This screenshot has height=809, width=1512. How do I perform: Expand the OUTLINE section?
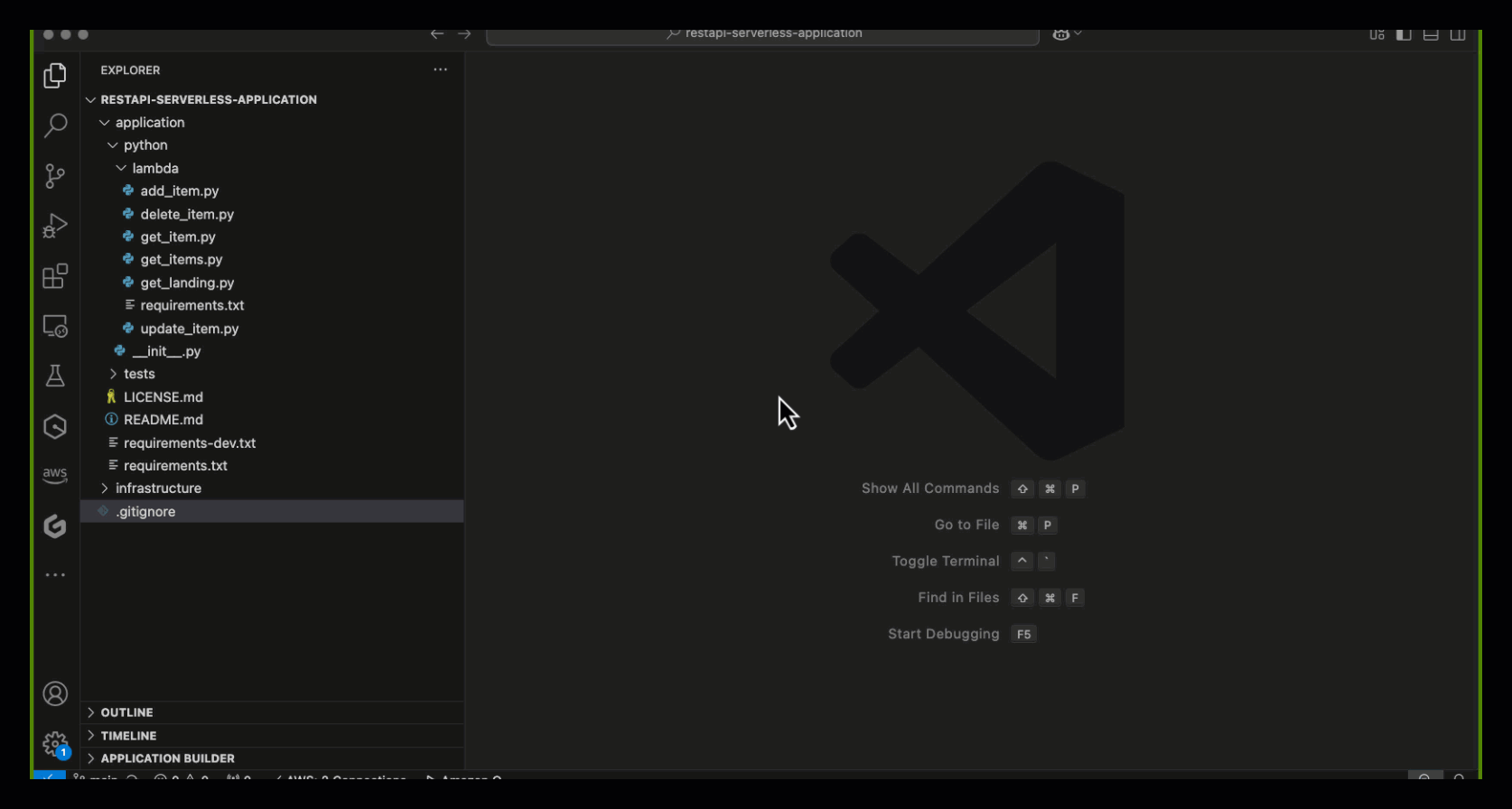click(126, 712)
